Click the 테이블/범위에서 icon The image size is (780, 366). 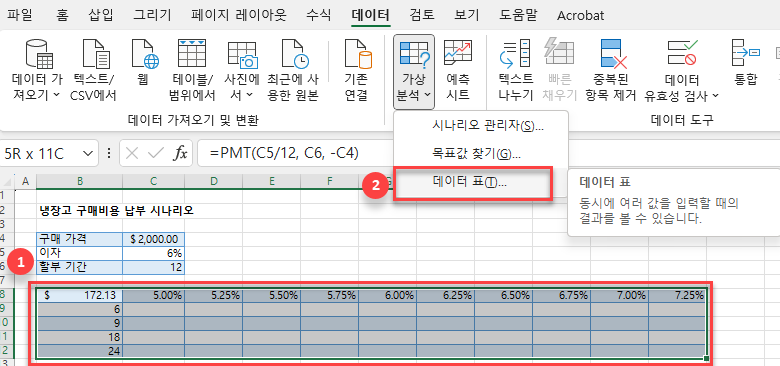click(x=192, y=54)
